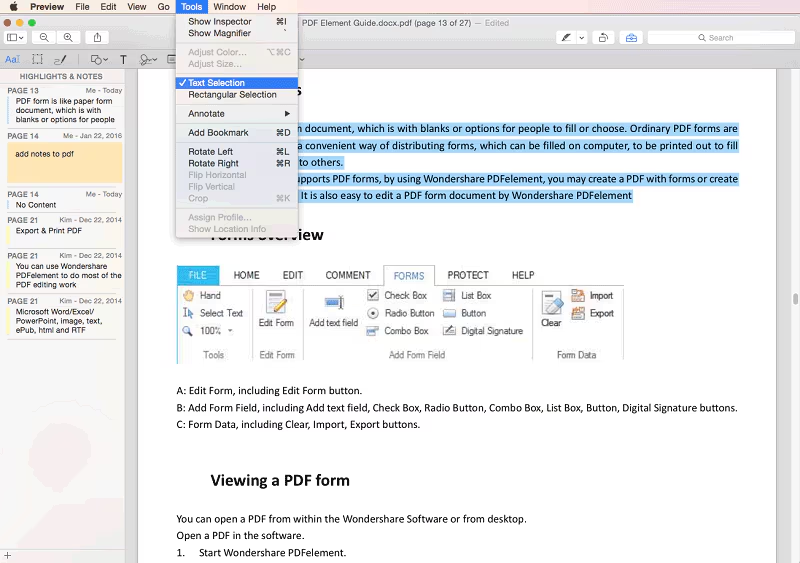This screenshot has height=563, width=800.
Task: Close the open Tools menu in the menu bar
Action: coord(191,7)
